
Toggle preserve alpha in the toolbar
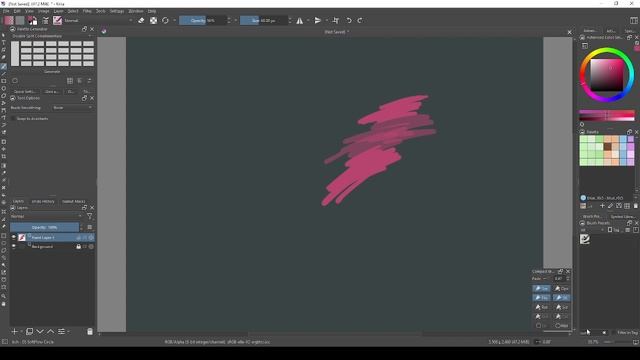153,20
